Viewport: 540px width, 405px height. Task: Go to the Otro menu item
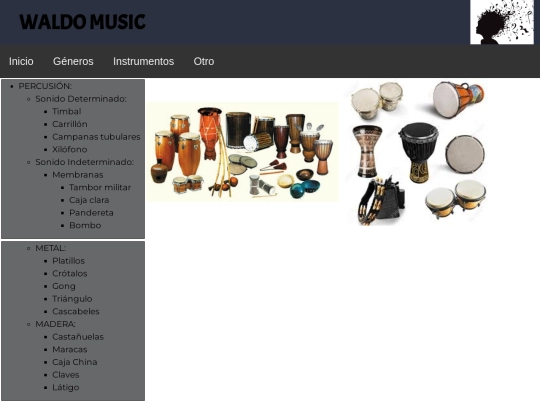[204, 61]
